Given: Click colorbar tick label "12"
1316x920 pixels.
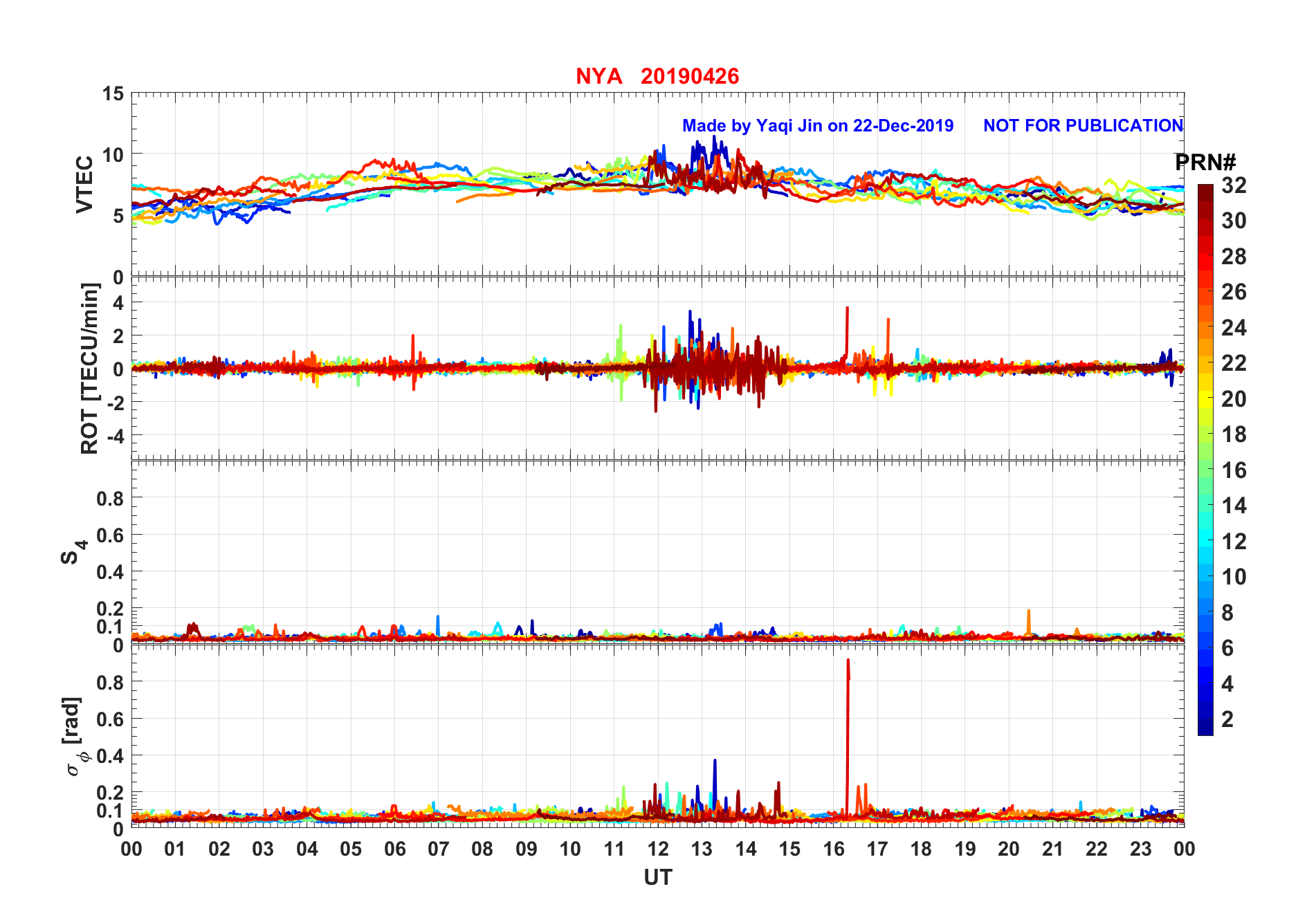Looking at the screenshot, I should [x=1234, y=542].
